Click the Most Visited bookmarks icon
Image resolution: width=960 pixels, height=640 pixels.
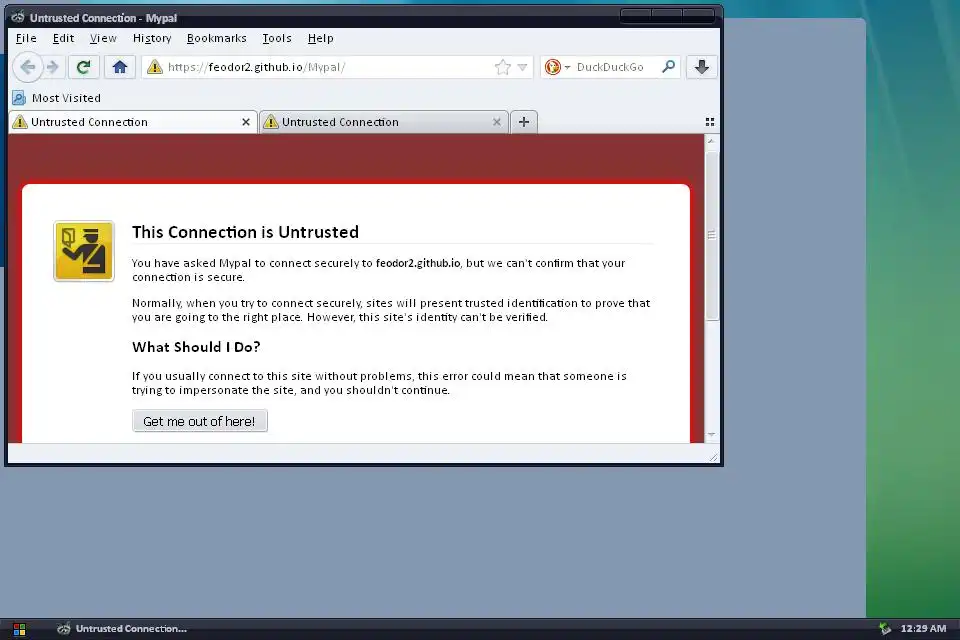(19, 98)
